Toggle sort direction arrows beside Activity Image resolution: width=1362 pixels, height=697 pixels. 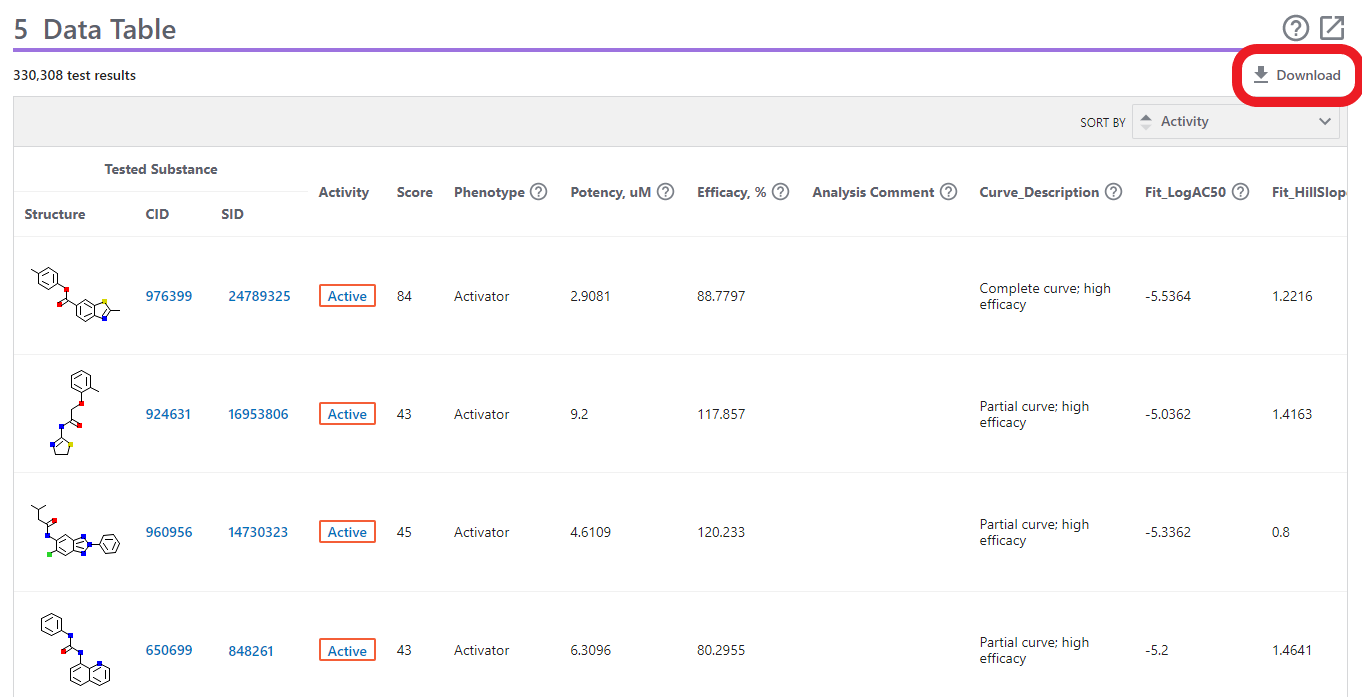[x=1146, y=122]
